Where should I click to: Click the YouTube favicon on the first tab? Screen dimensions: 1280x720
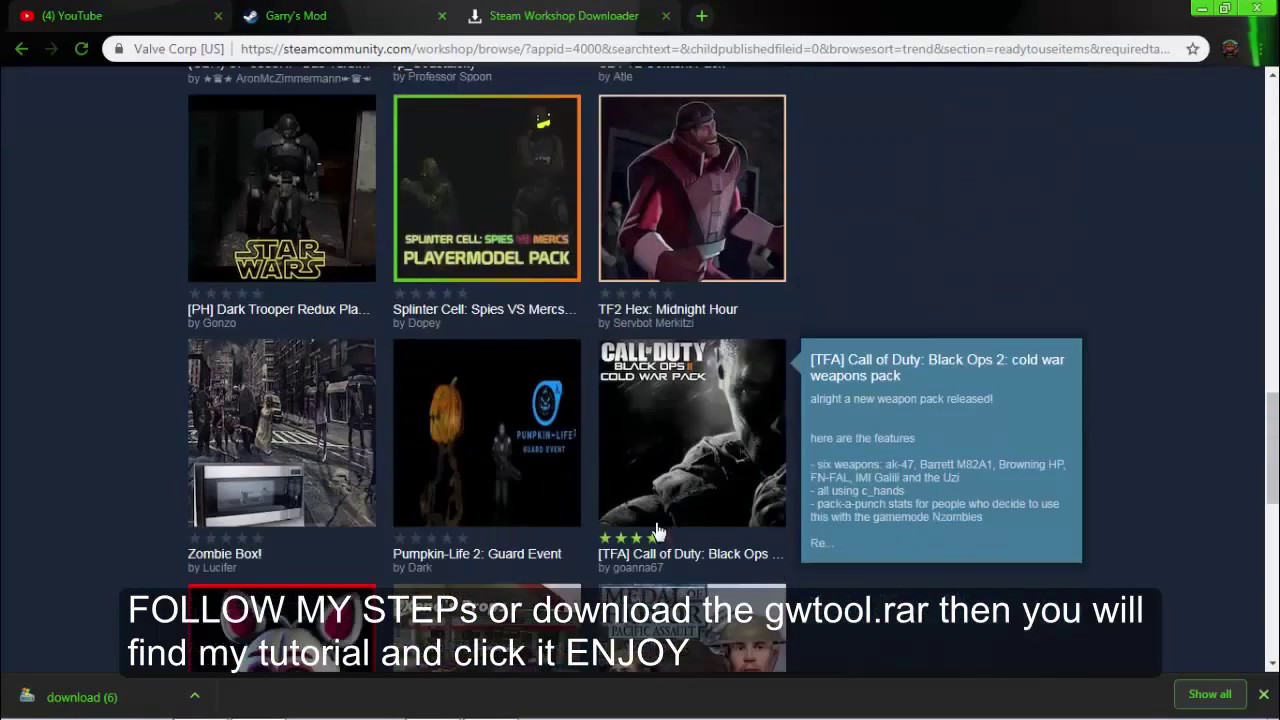point(27,16)
